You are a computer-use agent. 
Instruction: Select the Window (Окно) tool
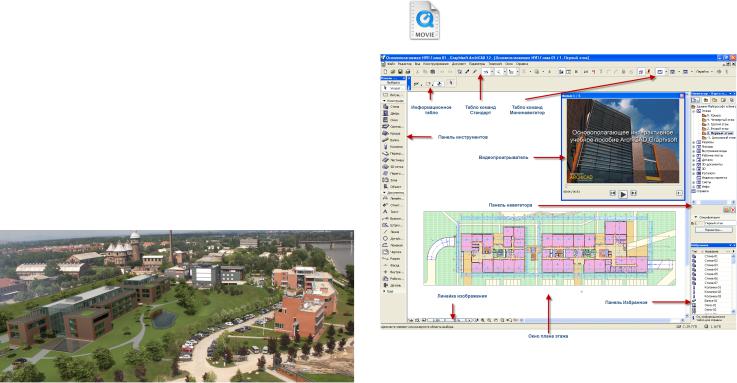[392, 120]
